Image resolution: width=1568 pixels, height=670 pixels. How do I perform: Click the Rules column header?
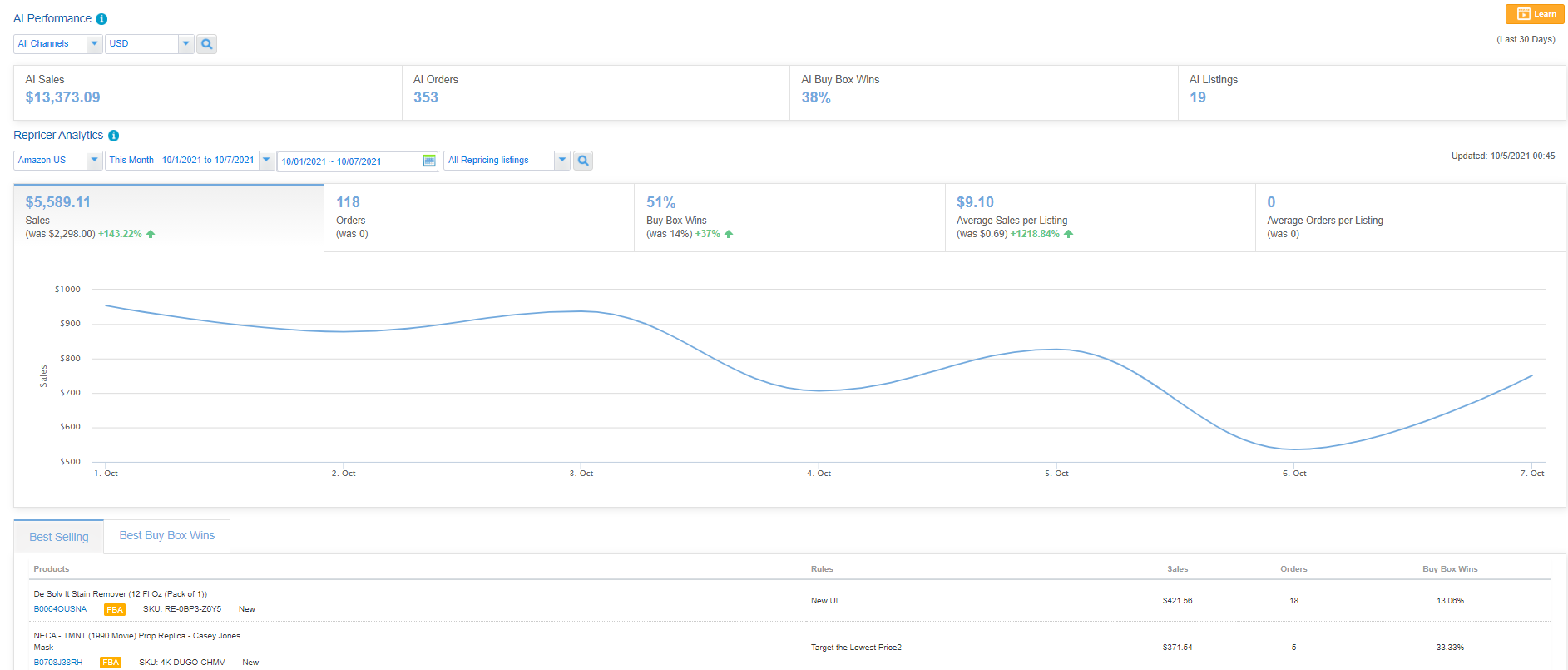tap(822, 569)
